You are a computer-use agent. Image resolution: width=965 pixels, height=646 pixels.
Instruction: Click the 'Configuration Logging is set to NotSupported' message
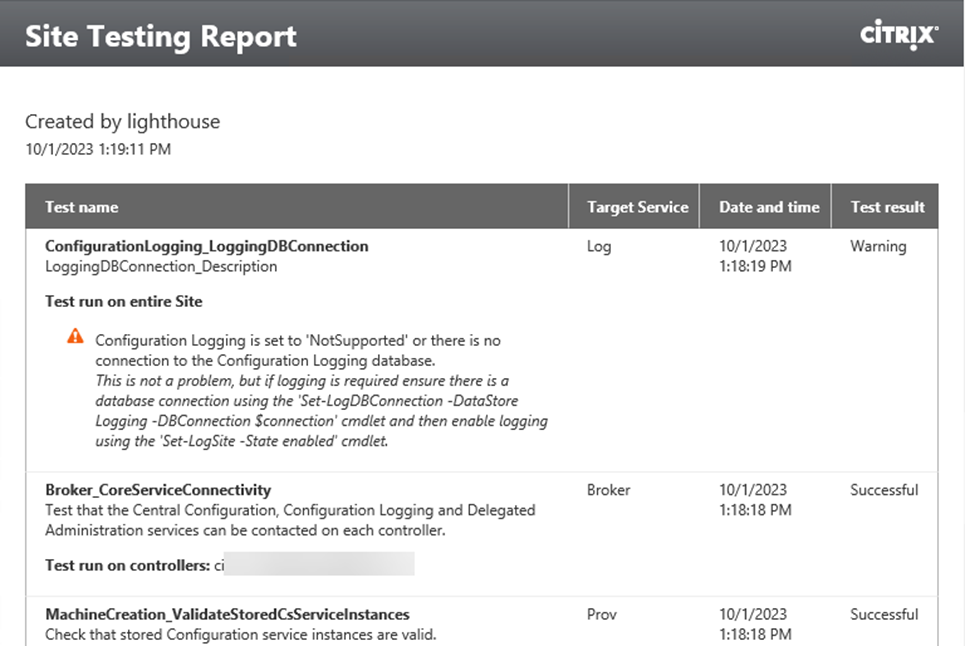pyautogui.click(x=298, y=350)
